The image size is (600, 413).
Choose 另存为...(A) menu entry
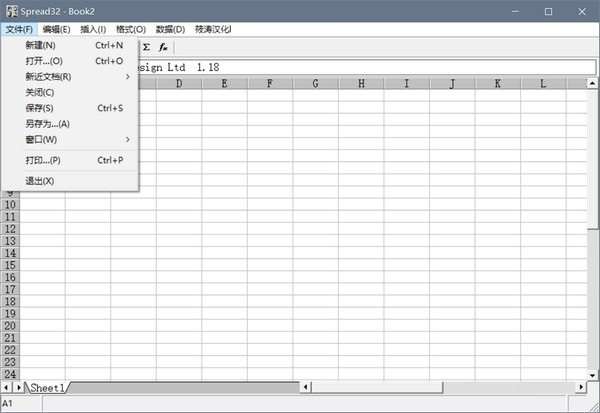[x=70, y=124]
